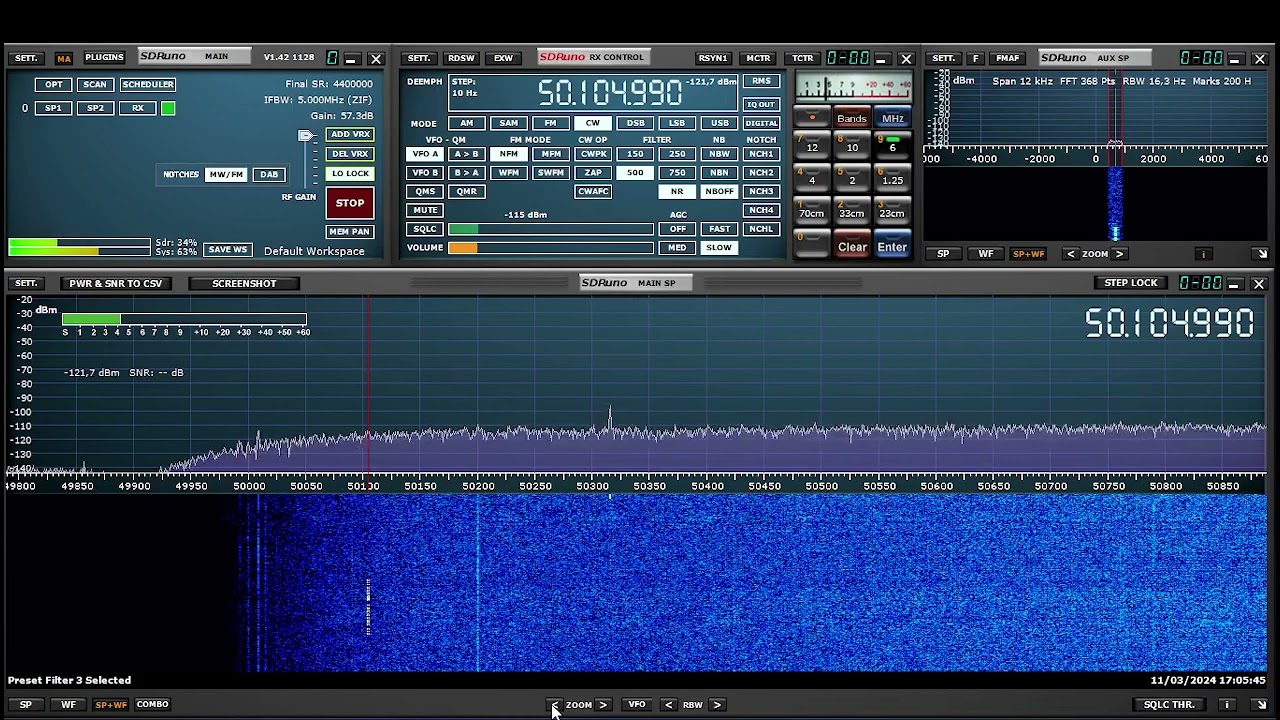Screen dimensions: 1280x720
Task: Click the STOP button
Action: 350,203
